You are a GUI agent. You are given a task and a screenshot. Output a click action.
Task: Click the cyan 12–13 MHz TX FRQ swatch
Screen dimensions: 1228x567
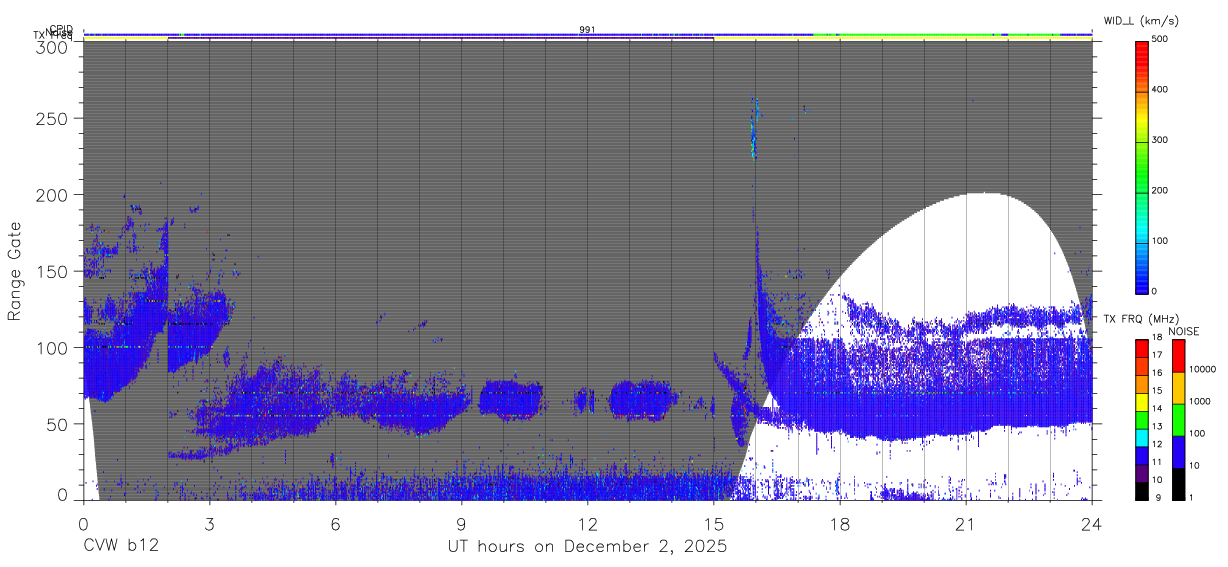pyautogui.click(x=1143, y=438)
